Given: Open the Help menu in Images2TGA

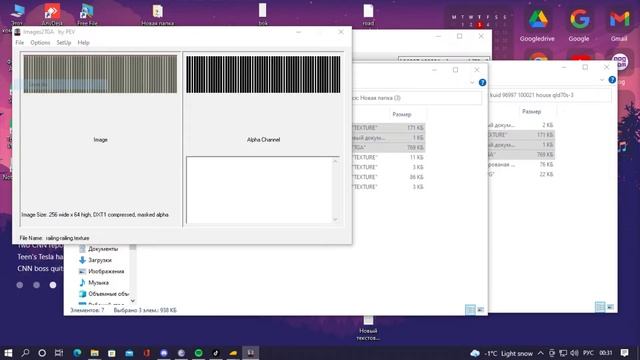Looking at the screenshot, I should pyautogui.click(x=83, y=42).
